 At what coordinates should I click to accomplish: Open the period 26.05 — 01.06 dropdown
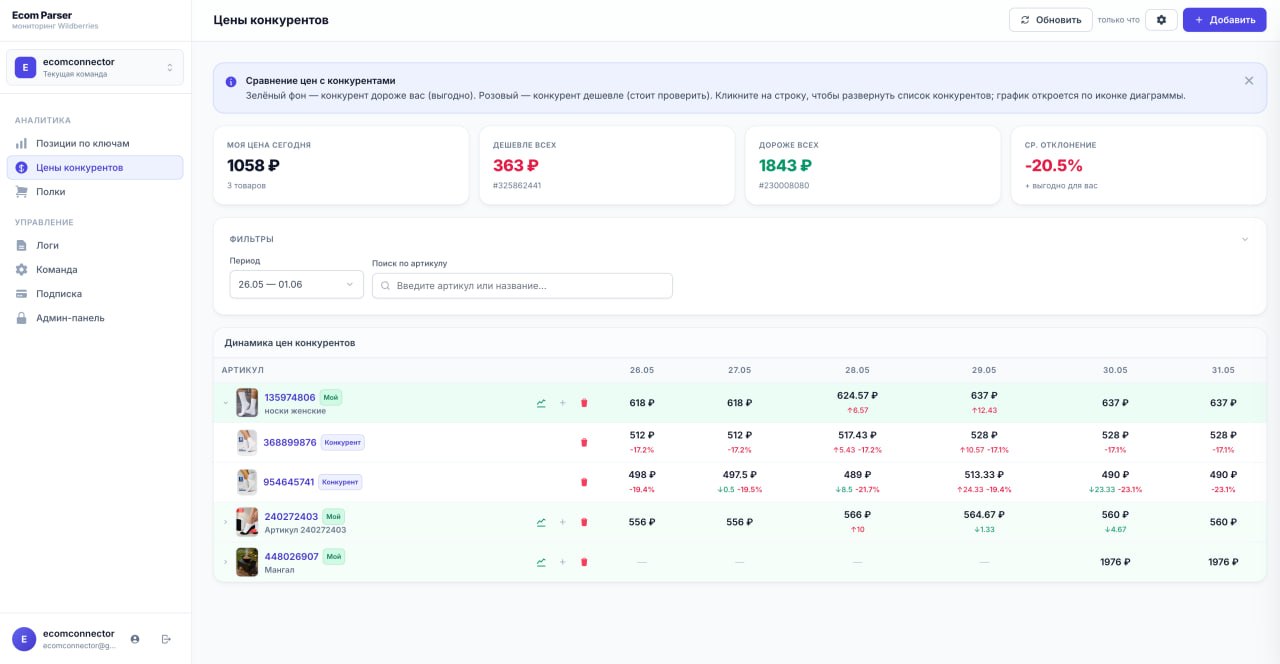pos(296,285)
